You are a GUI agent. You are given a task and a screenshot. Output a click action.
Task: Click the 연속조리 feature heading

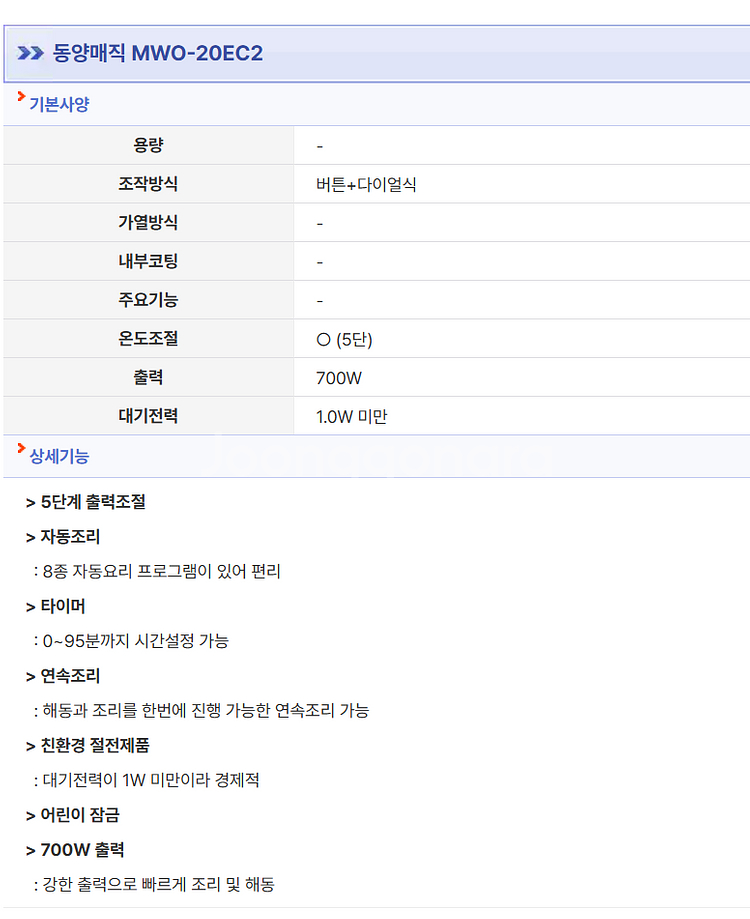pyautogui.click(x=70, y=676)
